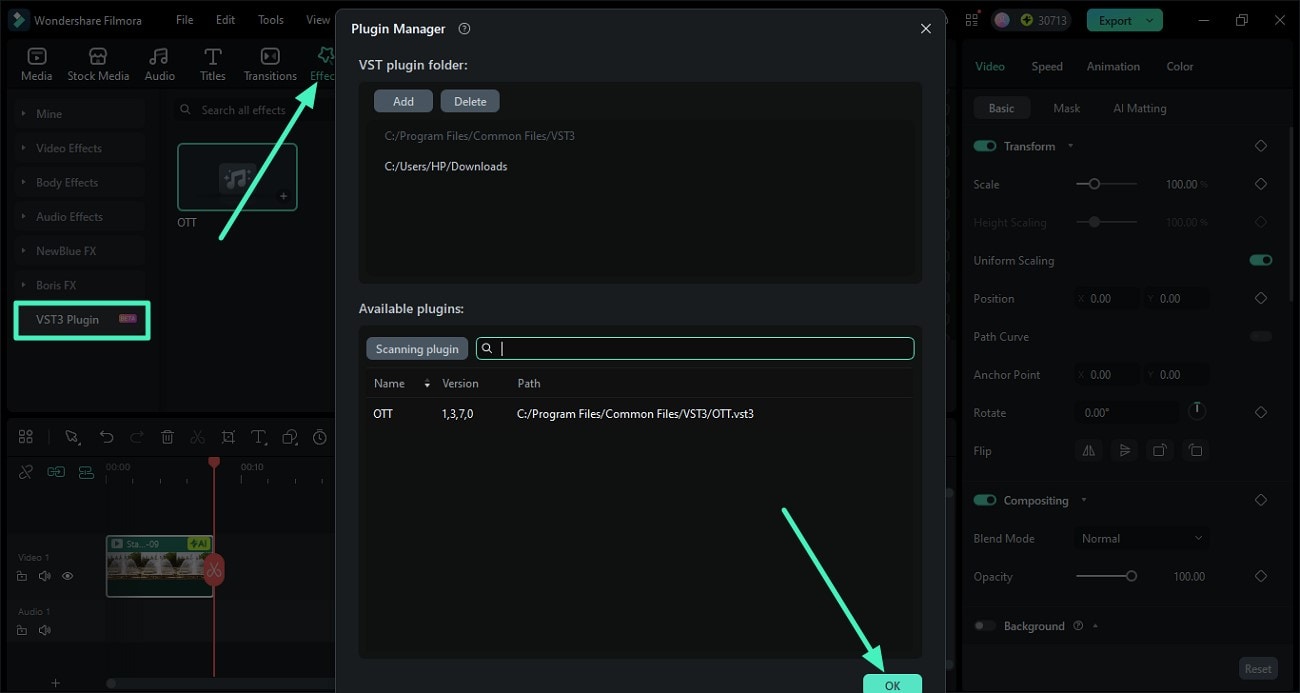
Task: Switch to the Animation tab
Action: 1113,66
